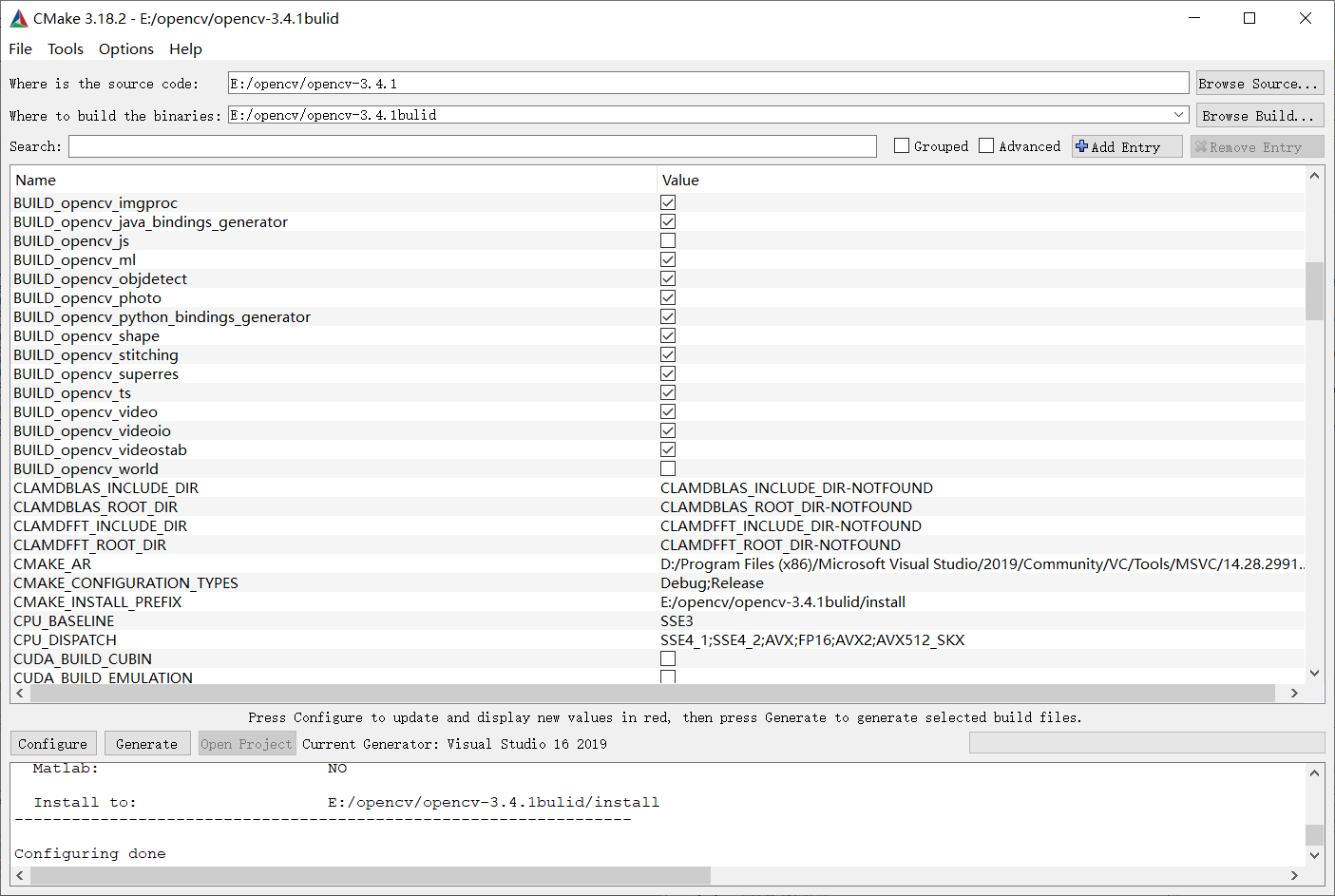Click the output log horizontal scrollbar thumb
The image size is (1335, 896).
pyautogui.click(x=371, y=875)
